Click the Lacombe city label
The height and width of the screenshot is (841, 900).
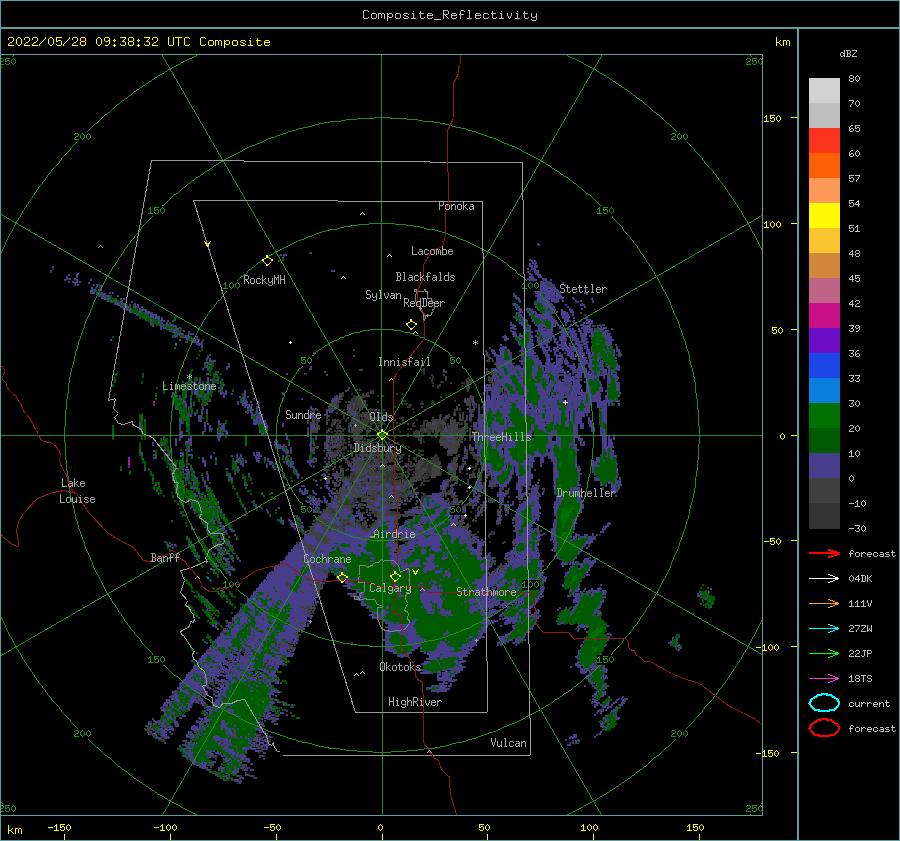click(432, 251)
